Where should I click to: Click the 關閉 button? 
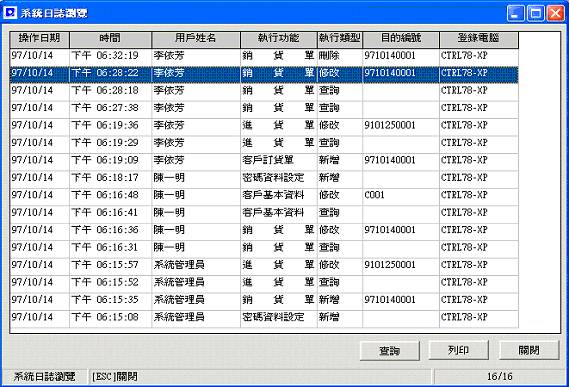coord(529,350)
